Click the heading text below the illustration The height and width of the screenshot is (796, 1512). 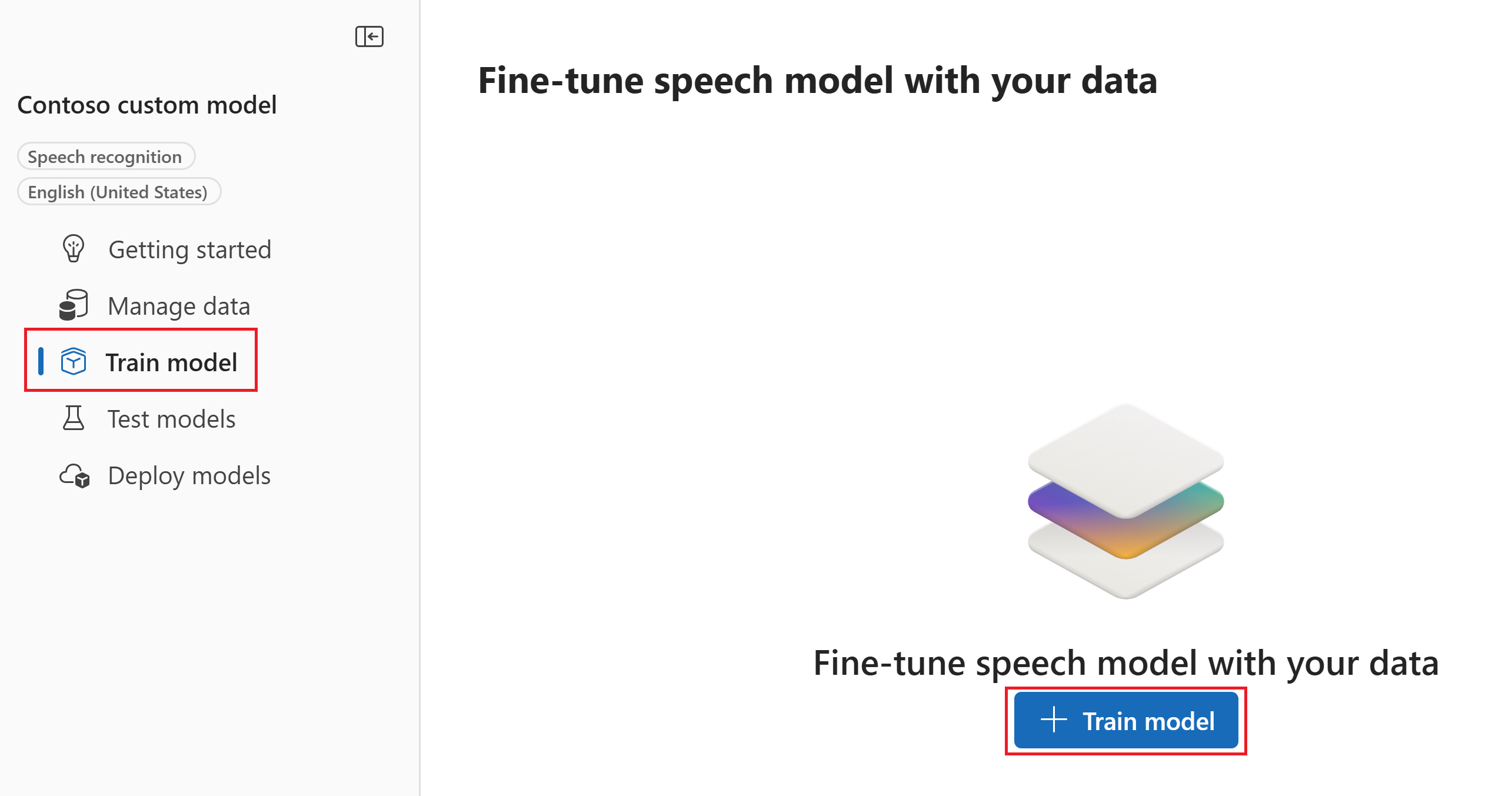coord(1125,663)
